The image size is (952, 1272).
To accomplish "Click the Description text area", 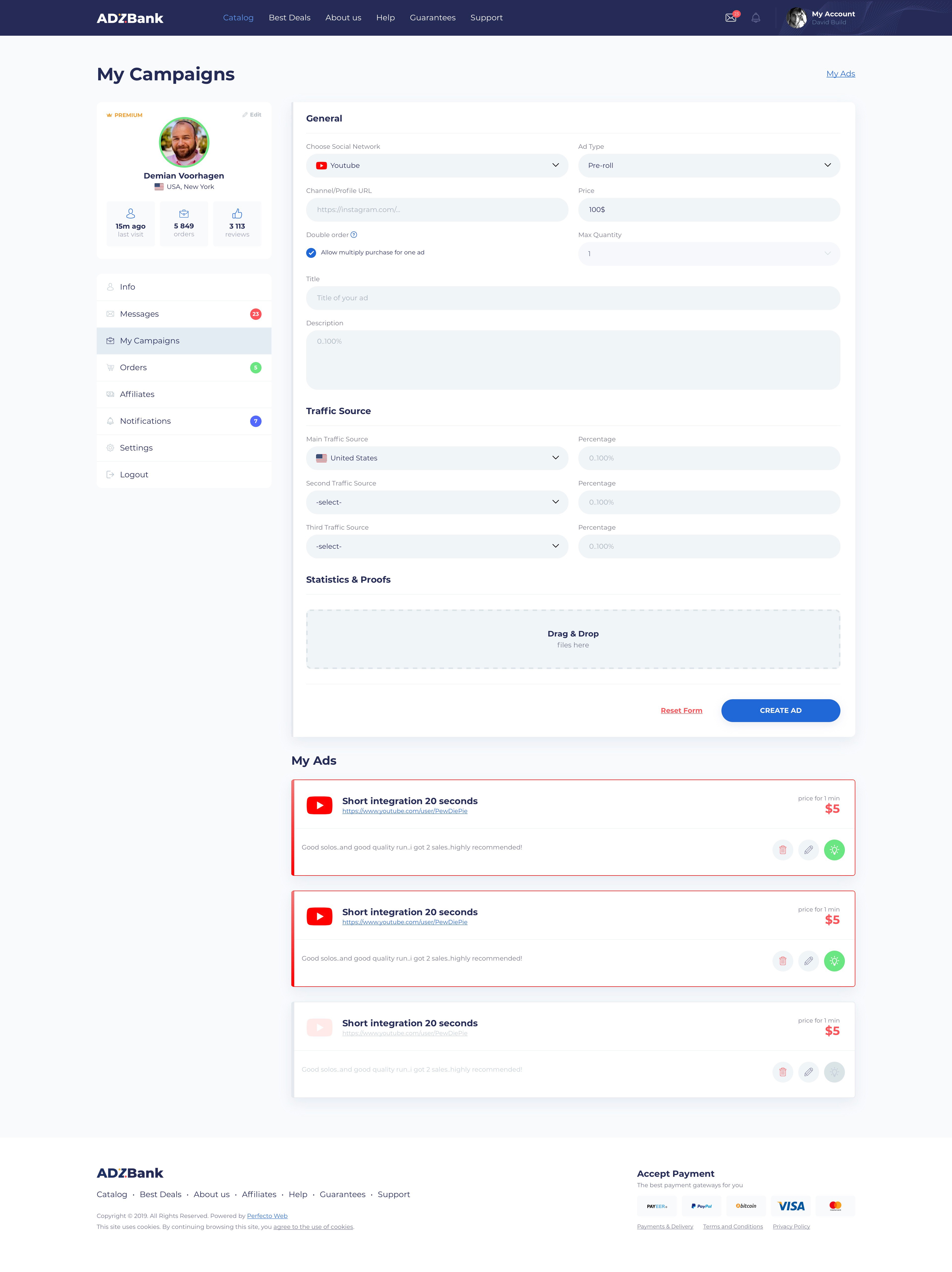I will 573,360.
